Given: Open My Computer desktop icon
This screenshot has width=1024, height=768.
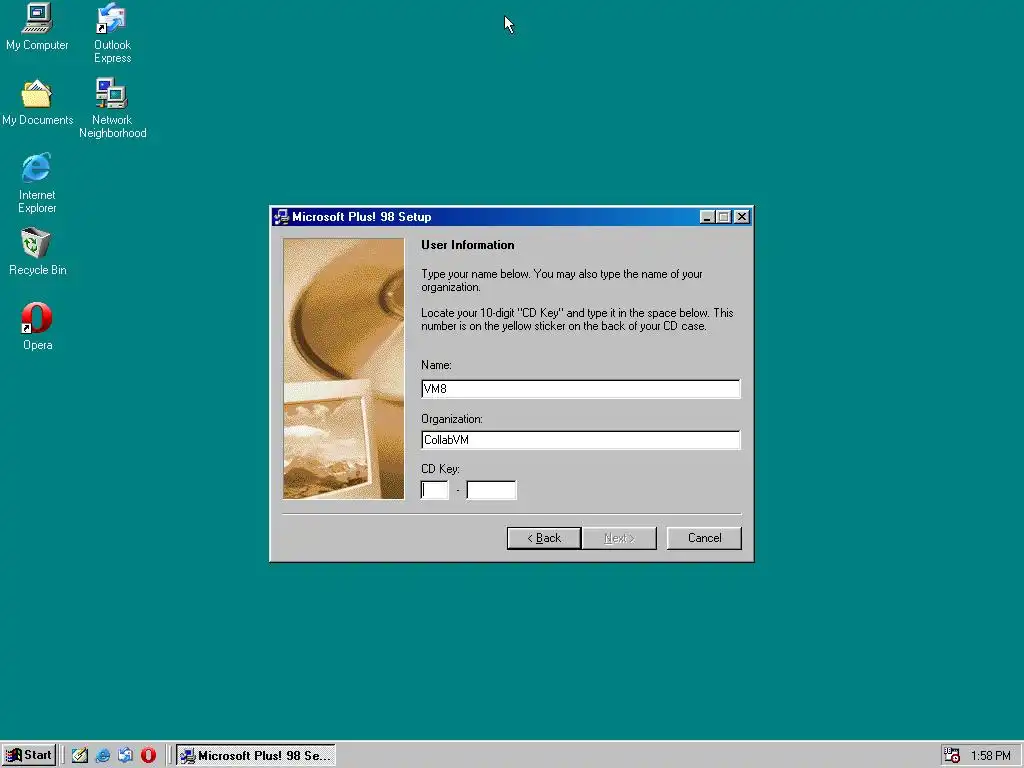Looking at the screenshot, I should tap(37, 27).
